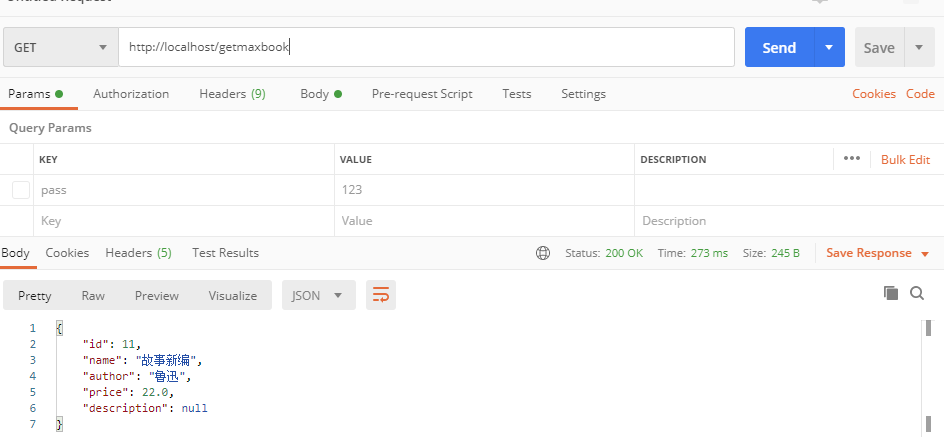
Task: Click the 245 B size value
Action: (x=785, y=253)
